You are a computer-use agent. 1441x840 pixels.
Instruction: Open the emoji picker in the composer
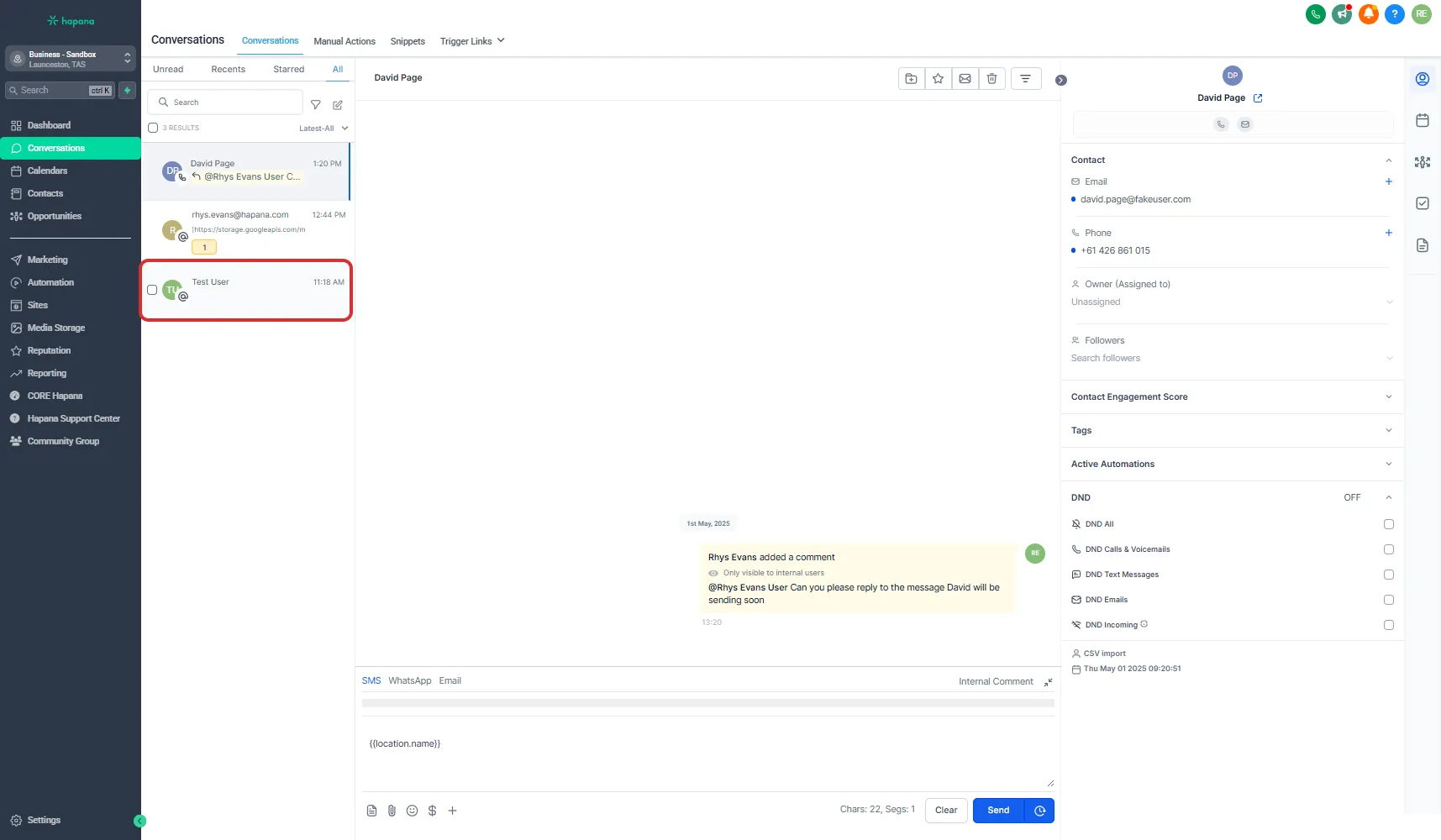click(412, 811)
